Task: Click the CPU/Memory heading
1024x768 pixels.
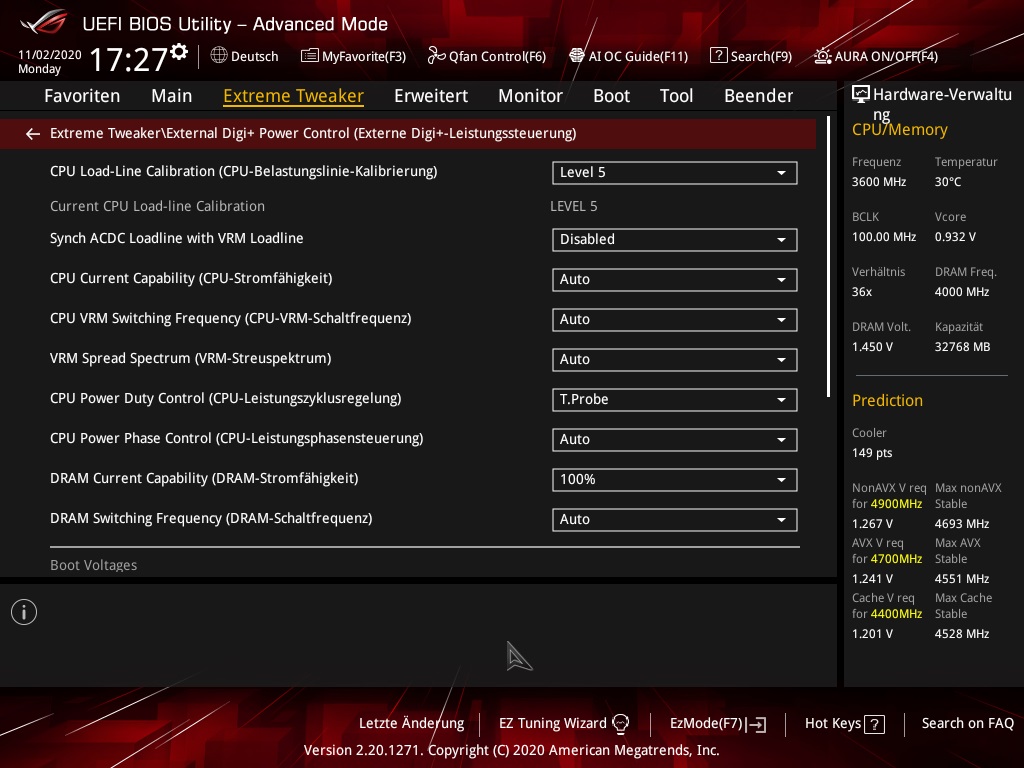Action: click(899, 130)
